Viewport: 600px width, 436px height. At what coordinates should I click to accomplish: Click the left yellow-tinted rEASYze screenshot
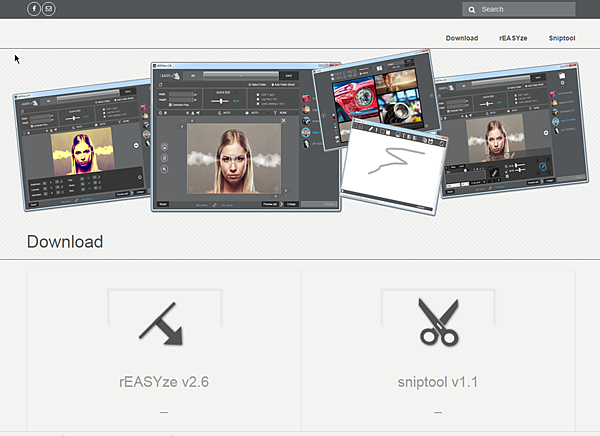[82, 145]
